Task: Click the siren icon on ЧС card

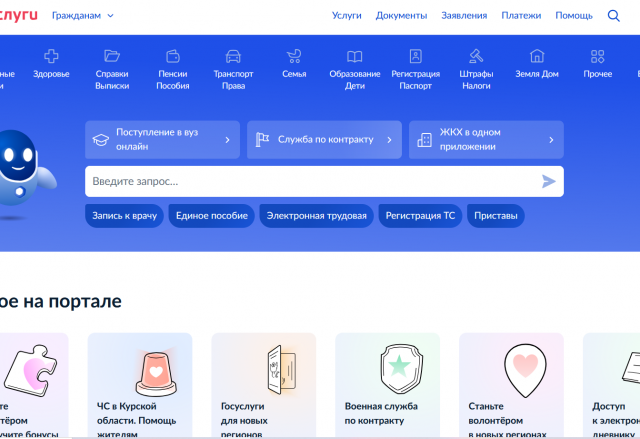Action: pyautogui.click(x=156, y=373)
